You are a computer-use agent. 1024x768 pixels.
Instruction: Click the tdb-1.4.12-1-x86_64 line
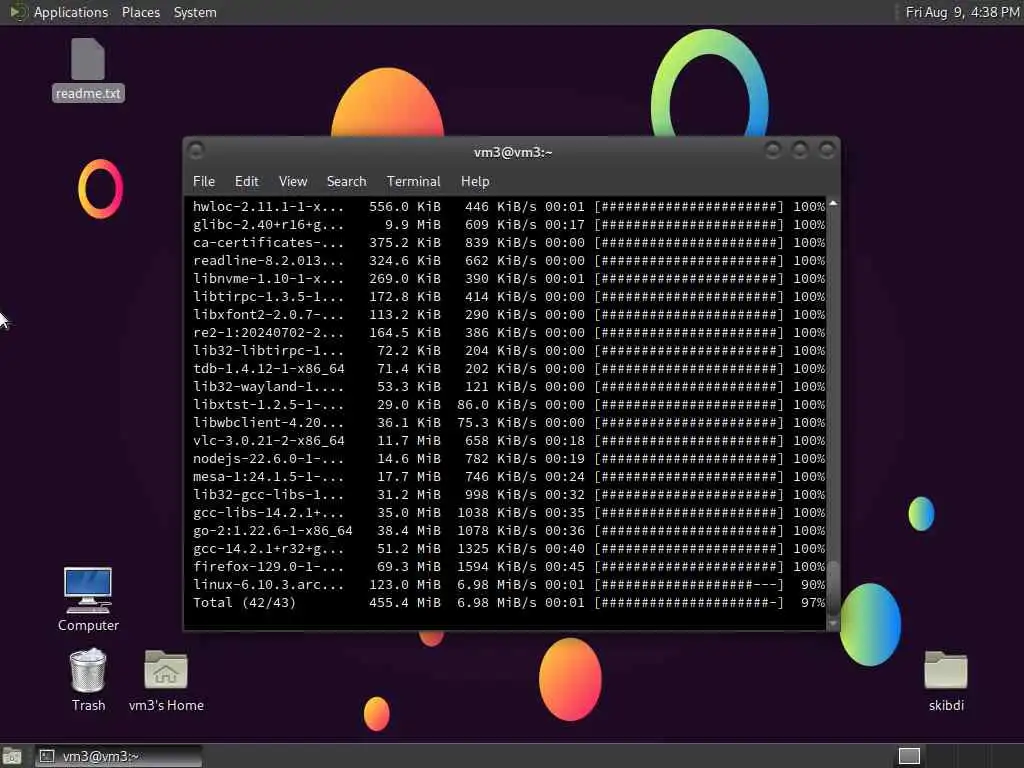tap(508, 369)
